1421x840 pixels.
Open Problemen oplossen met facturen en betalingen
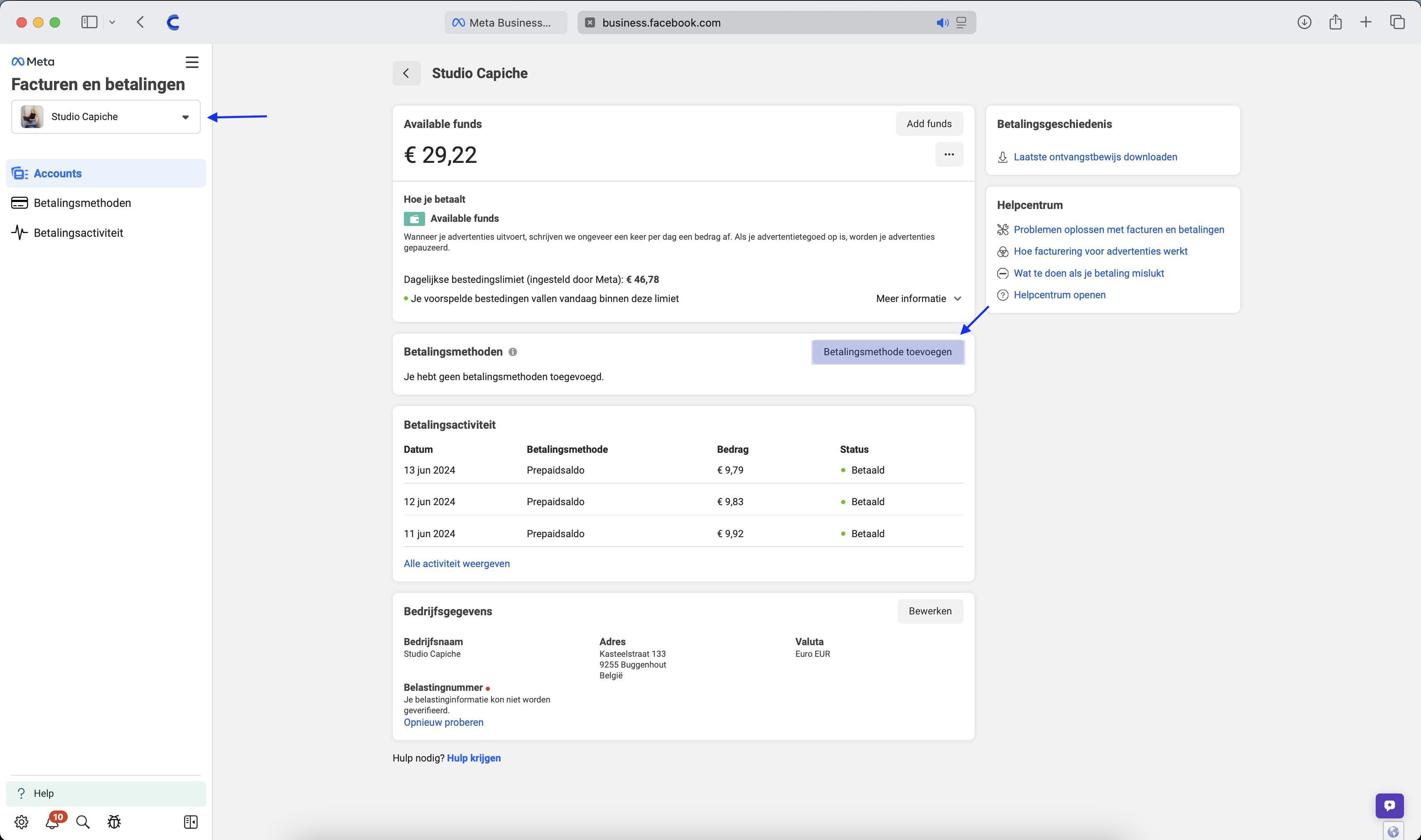(x=1119, y=229)
